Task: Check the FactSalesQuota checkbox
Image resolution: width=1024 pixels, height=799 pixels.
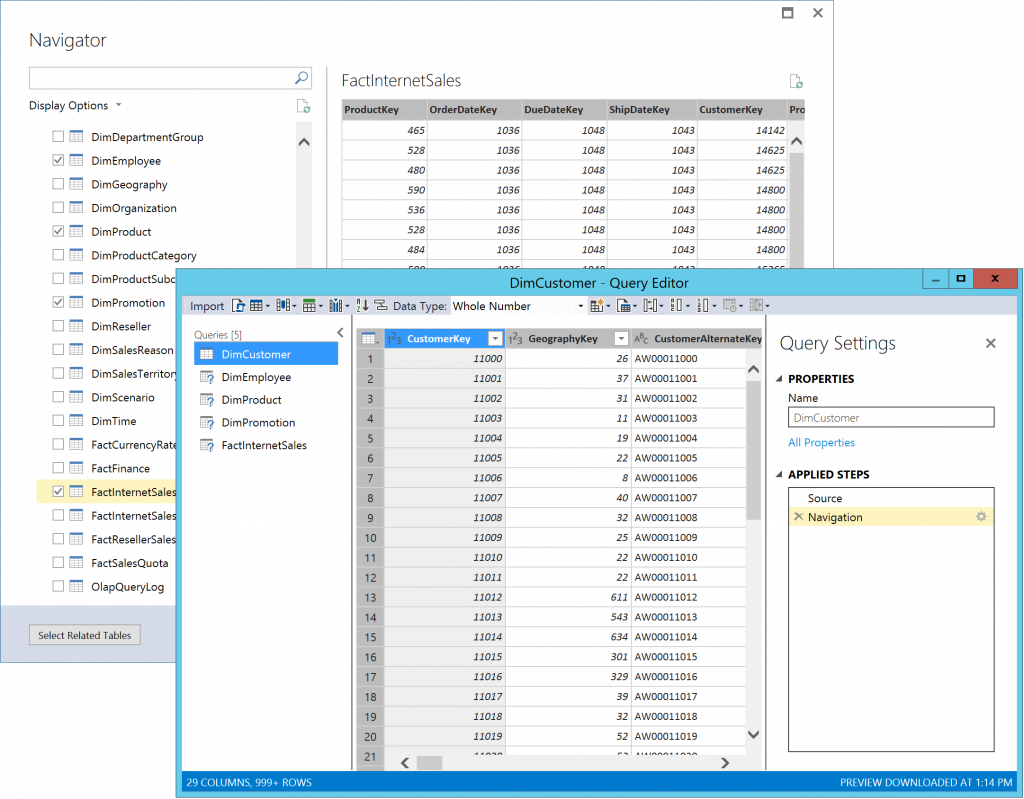Action: (58, 563)
